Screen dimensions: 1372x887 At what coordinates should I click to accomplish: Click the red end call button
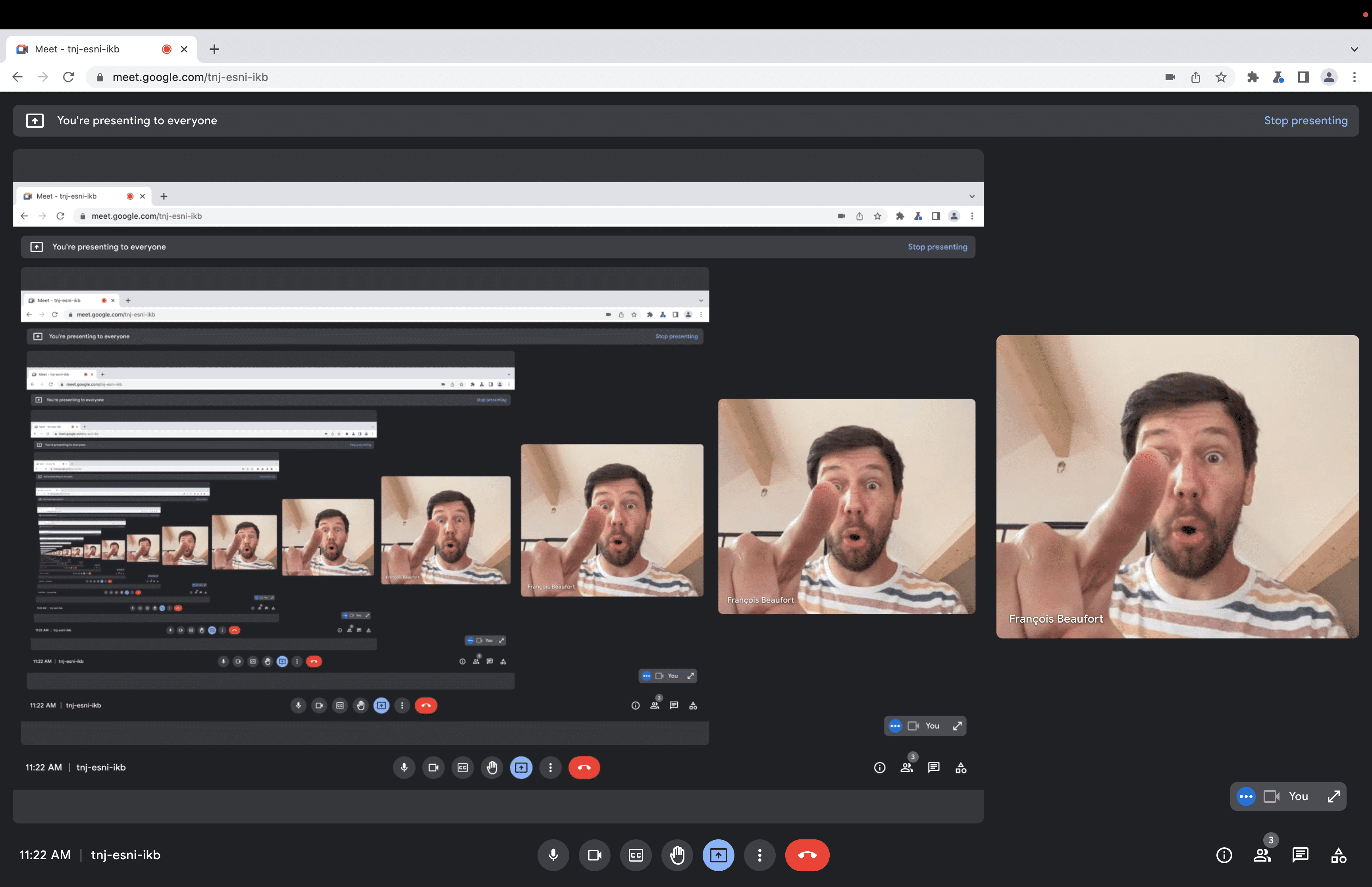(807, 855)
